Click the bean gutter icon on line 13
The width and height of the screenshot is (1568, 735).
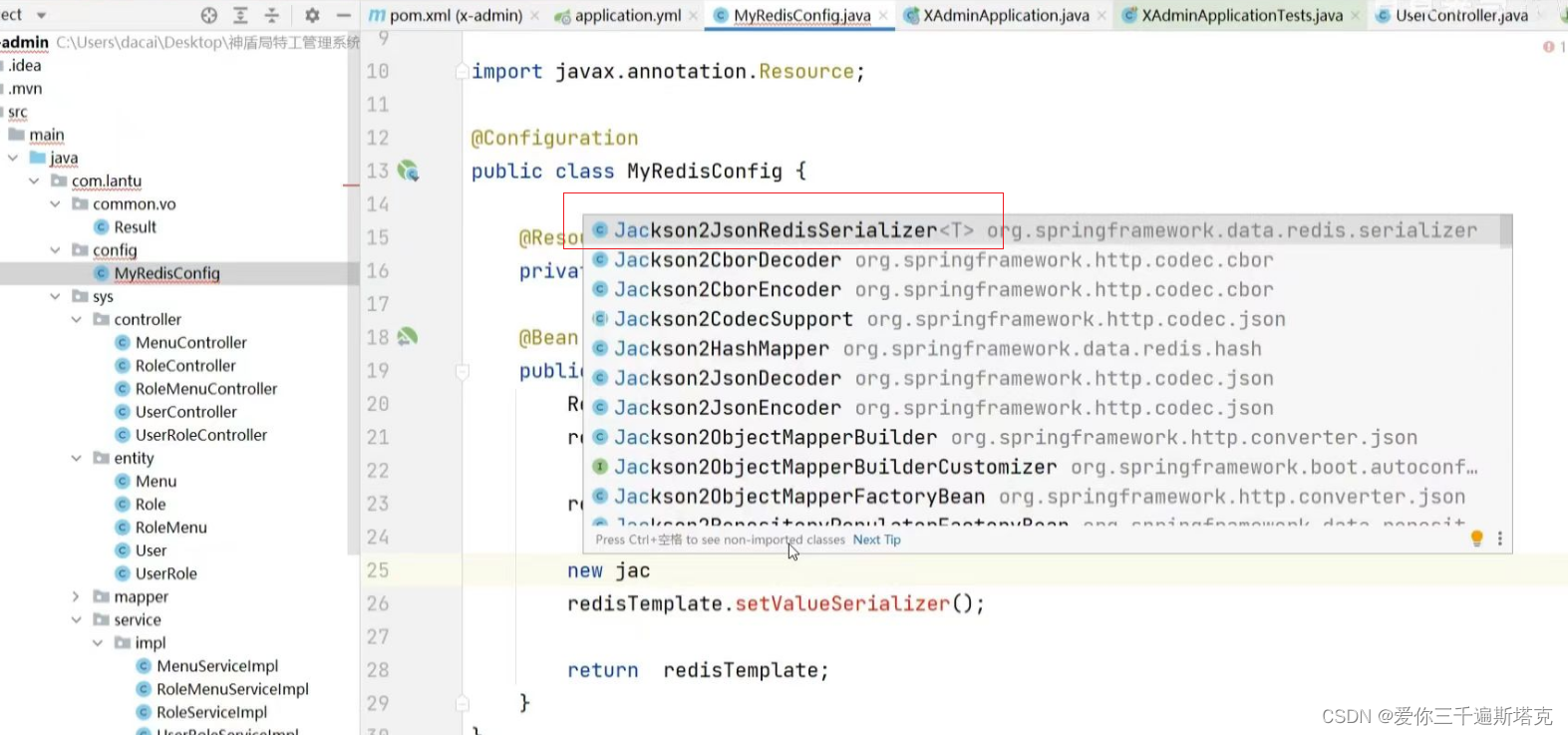coord(408,171)
